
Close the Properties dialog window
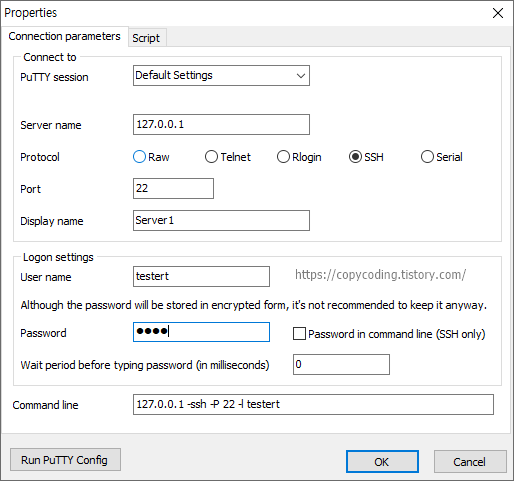(x=498, y=13)
